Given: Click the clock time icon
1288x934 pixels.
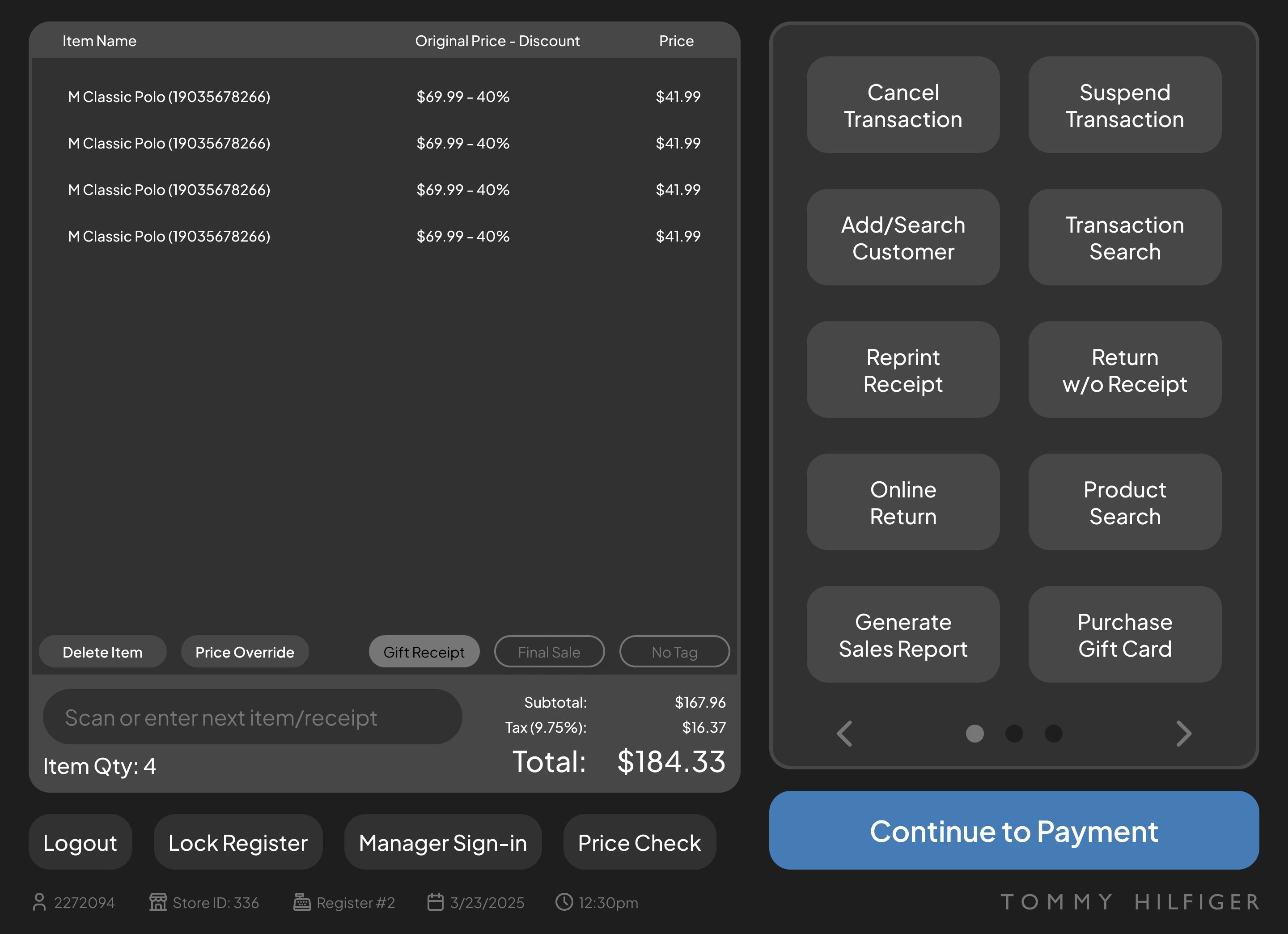Looking at the screenshot, I should [564, 902].
